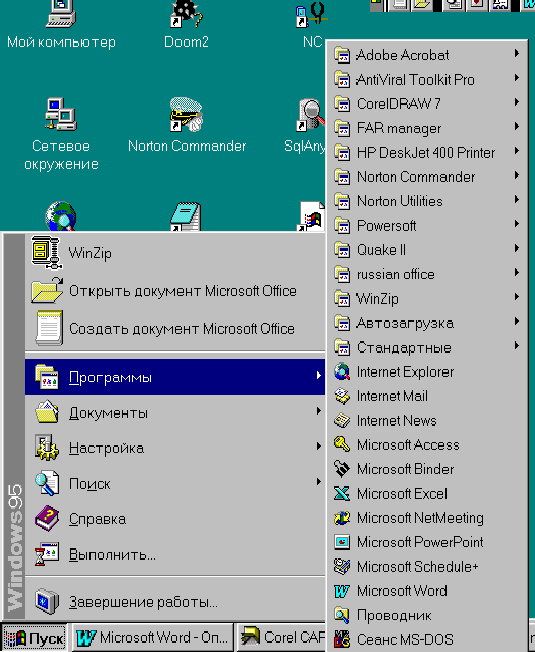The image size is (535, 652).
Task: Select the SqlAny desktop shortcut icon
Action: click(x=311, y=114)
